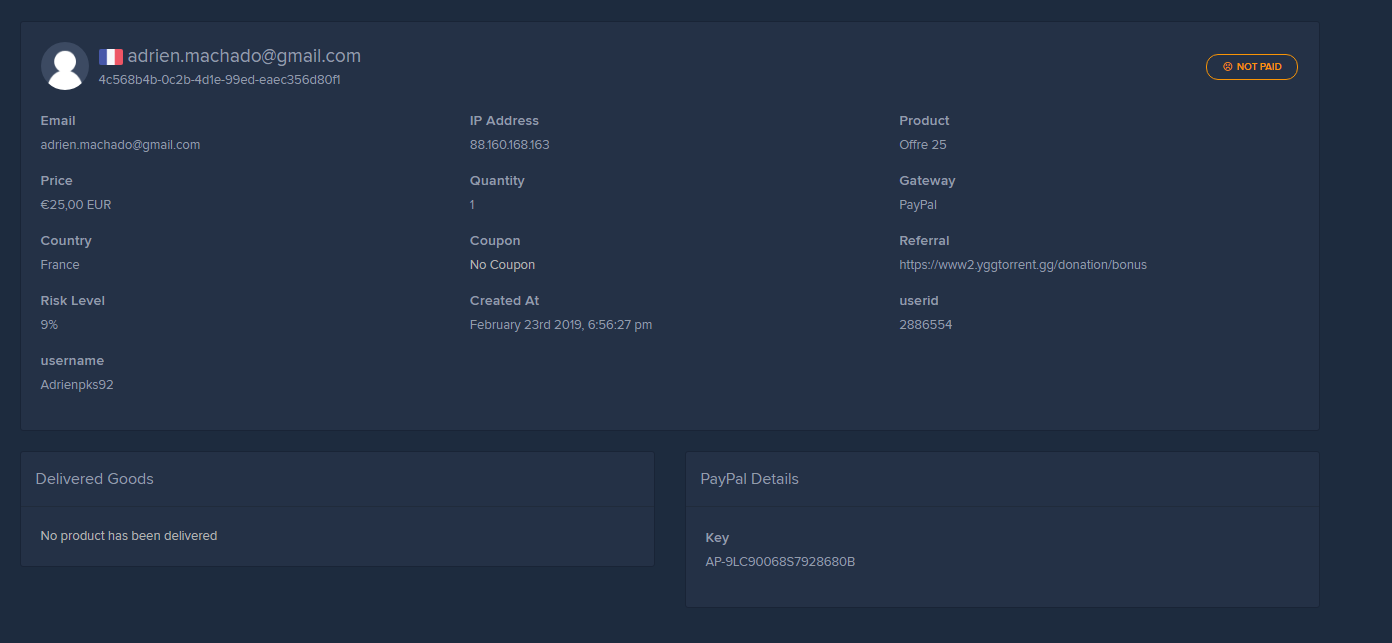The image size is (1392, 643).
Task: Select the Created At timestamp
Action: click(x=560, y=325)
